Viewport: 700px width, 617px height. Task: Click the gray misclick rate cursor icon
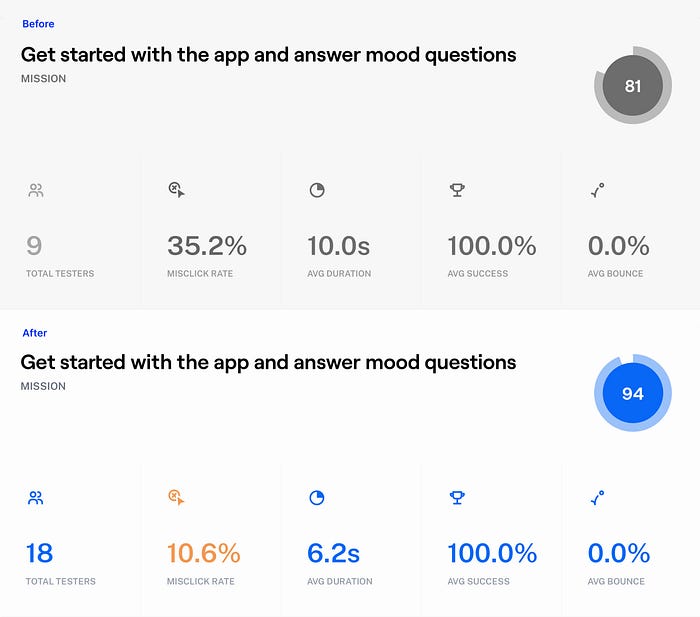coord(176,190)
